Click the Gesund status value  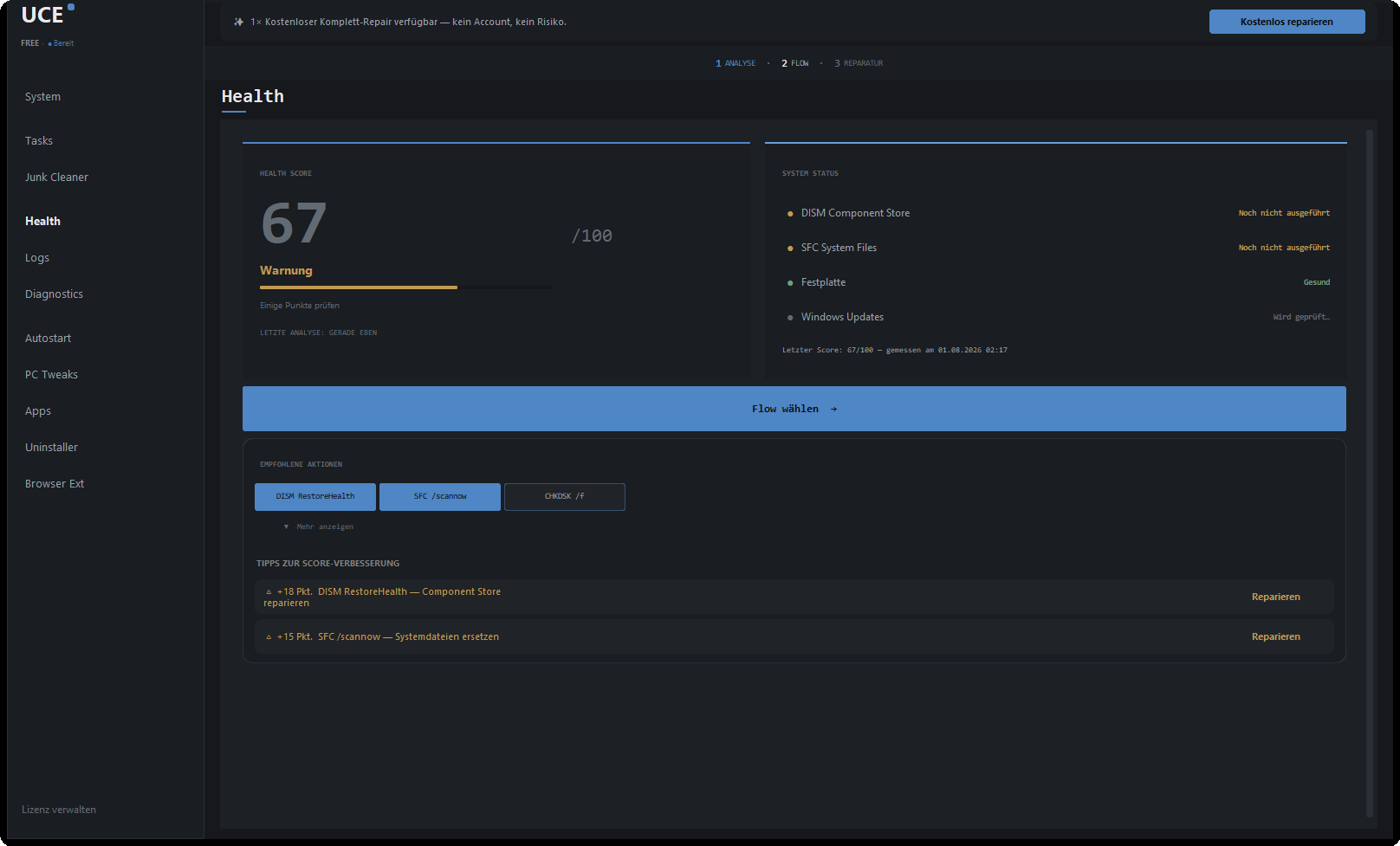(1317, 282)
